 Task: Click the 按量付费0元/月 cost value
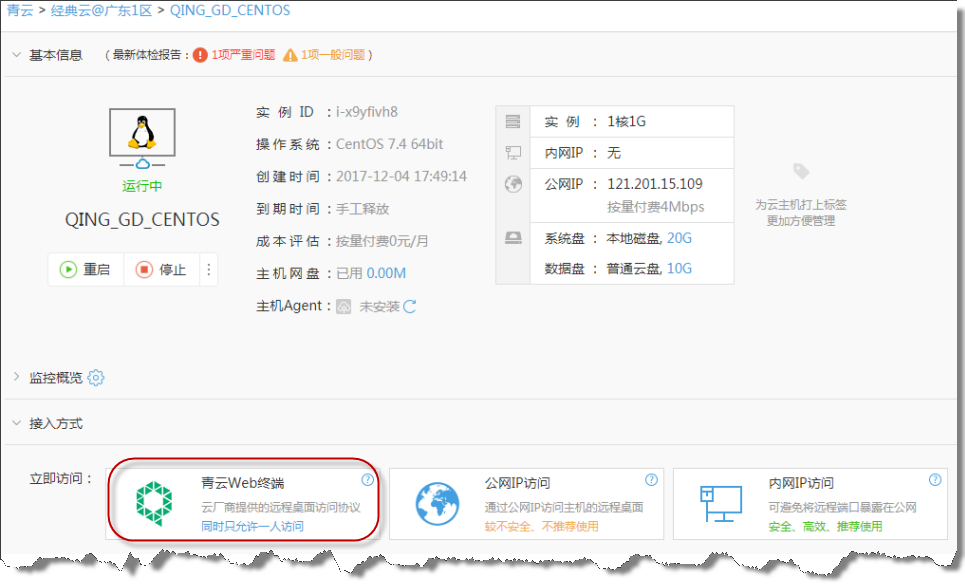tap(382, 241)
